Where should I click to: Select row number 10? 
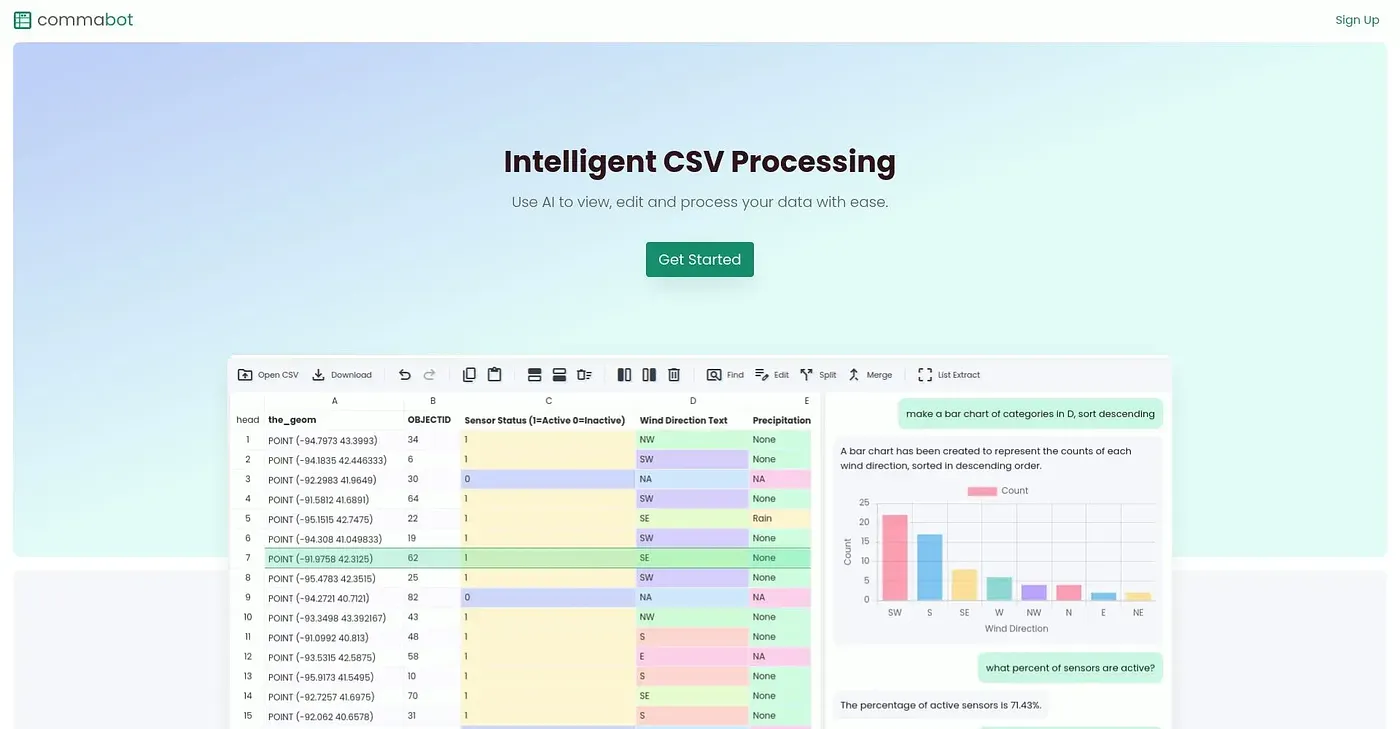(x=248, y=617)
